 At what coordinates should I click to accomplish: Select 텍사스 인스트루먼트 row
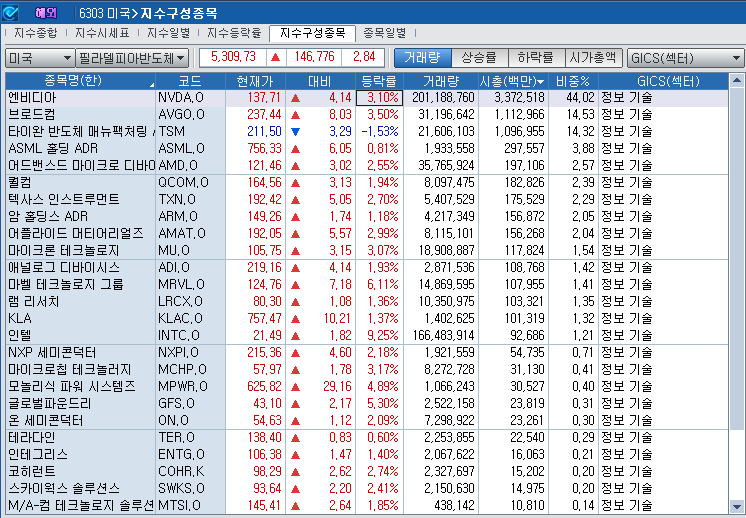pyautogui.click(x=366, y=199)
